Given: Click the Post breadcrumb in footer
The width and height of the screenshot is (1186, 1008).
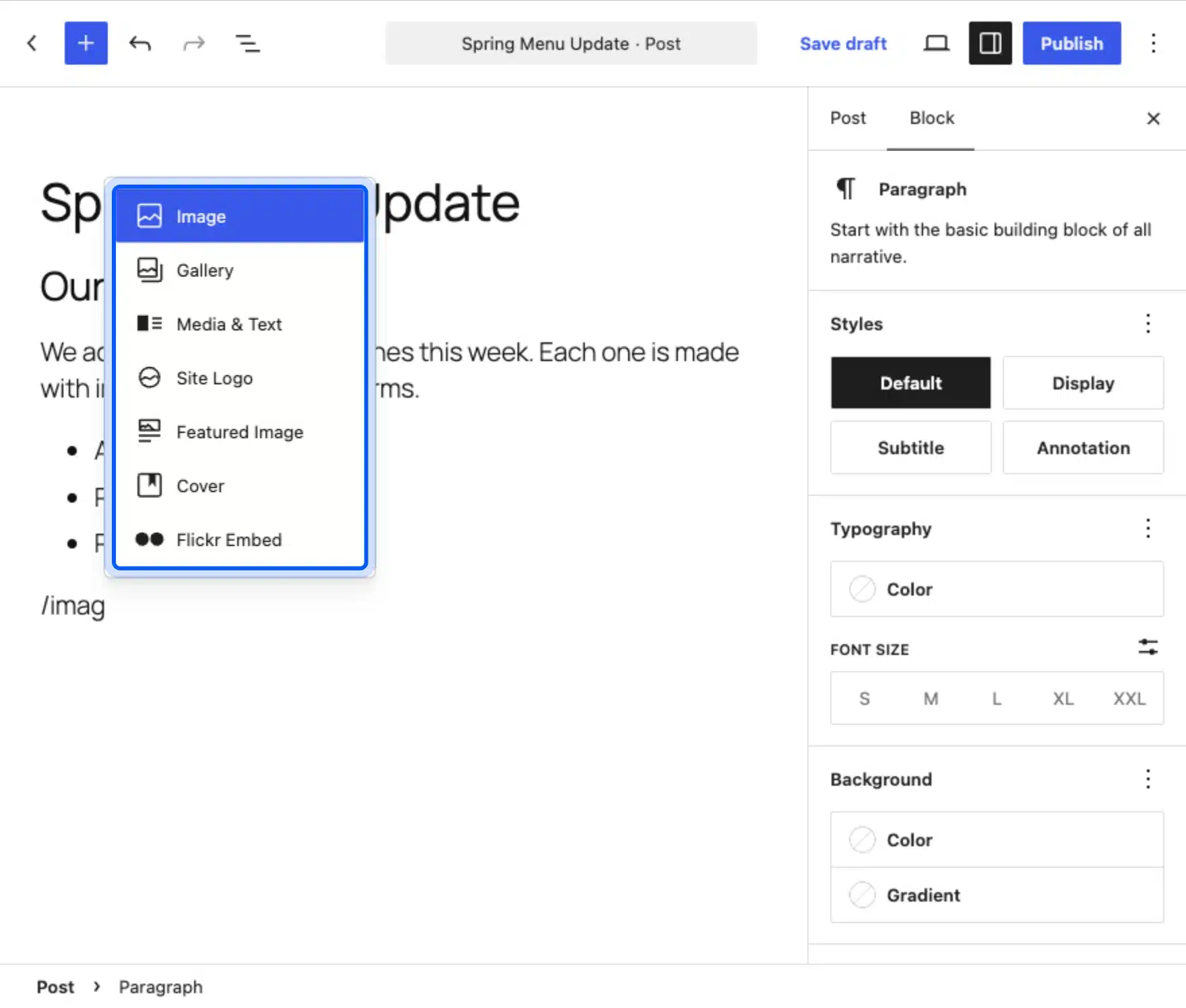Looking at the screenshot, I should (x=55, y=986).
